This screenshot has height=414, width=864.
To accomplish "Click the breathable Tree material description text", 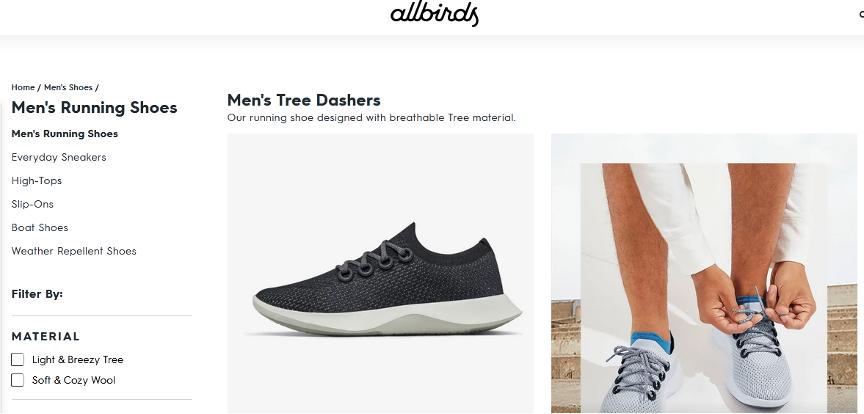I will (371, 118).
